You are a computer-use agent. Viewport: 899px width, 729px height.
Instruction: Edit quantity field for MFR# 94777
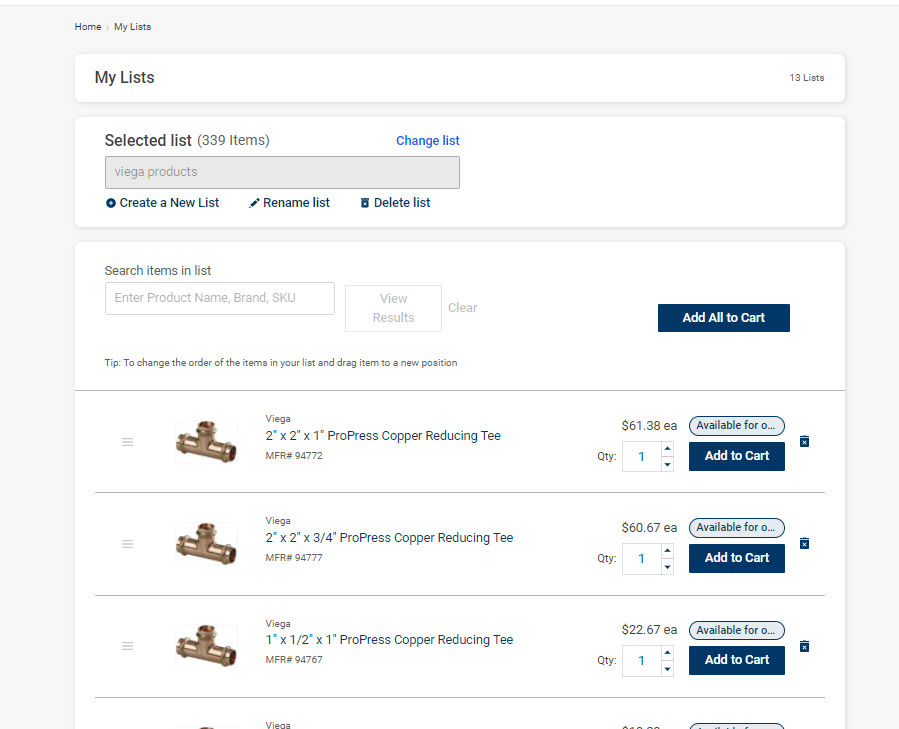tap(642, 559)
